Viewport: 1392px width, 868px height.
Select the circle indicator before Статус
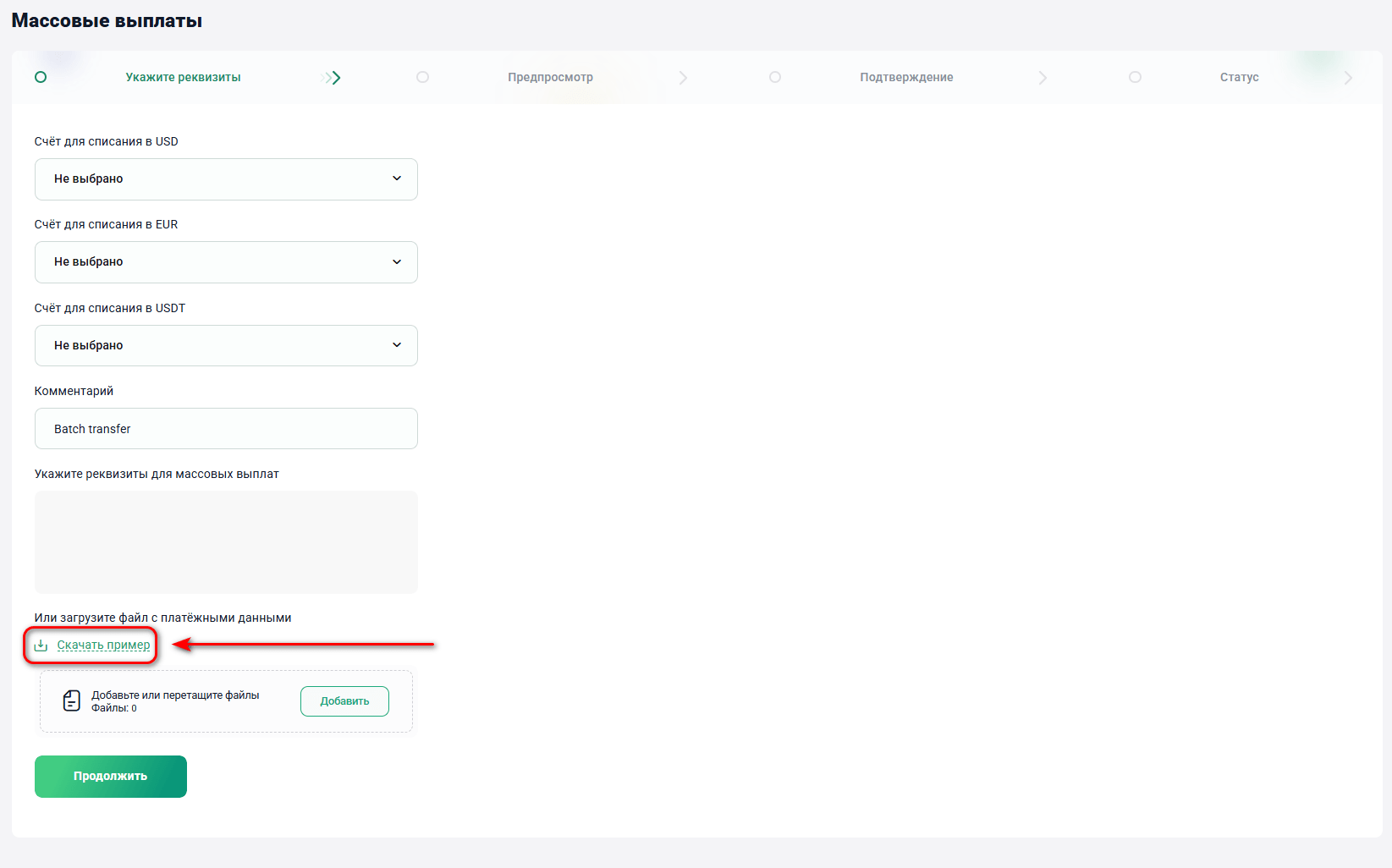coord(1135,77)
